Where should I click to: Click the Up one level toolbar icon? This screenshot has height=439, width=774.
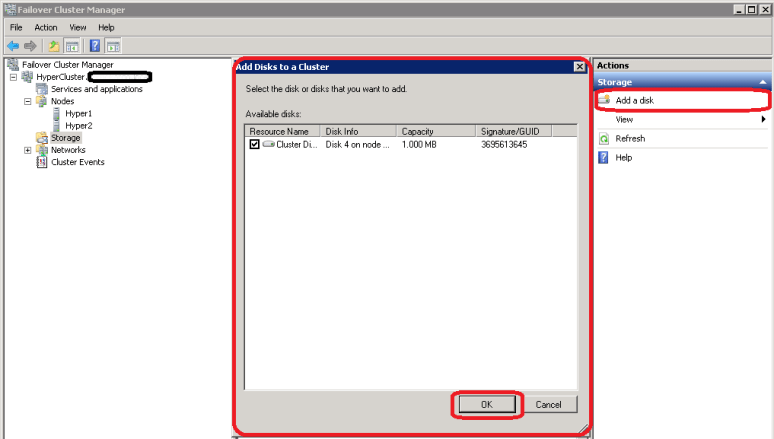[54, 46]
